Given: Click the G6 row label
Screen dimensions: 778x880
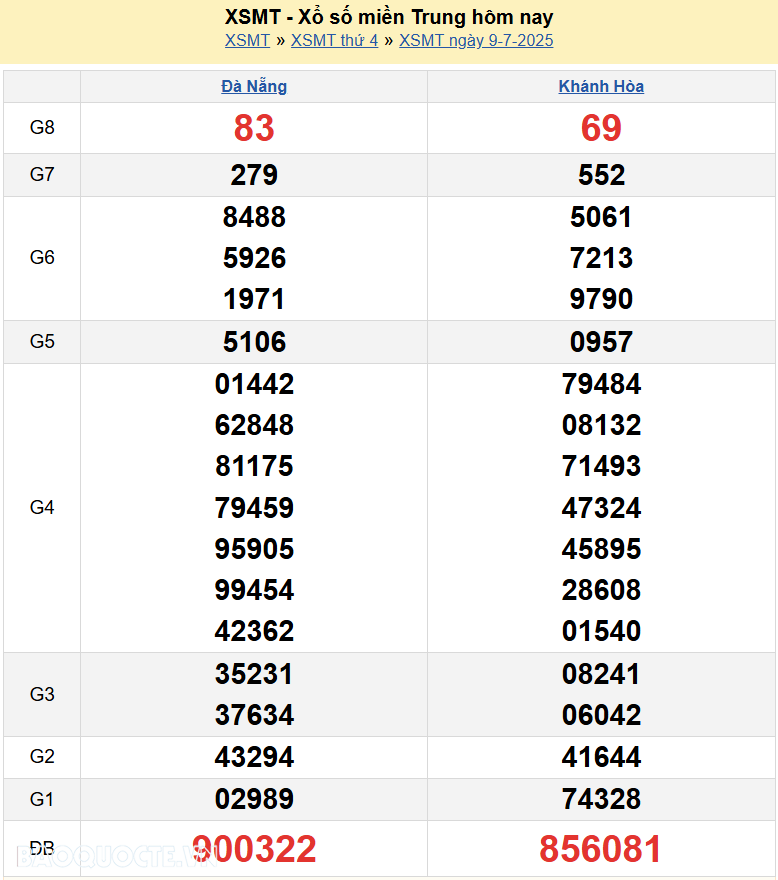Looking at the screenshot, I should (42, 258).
